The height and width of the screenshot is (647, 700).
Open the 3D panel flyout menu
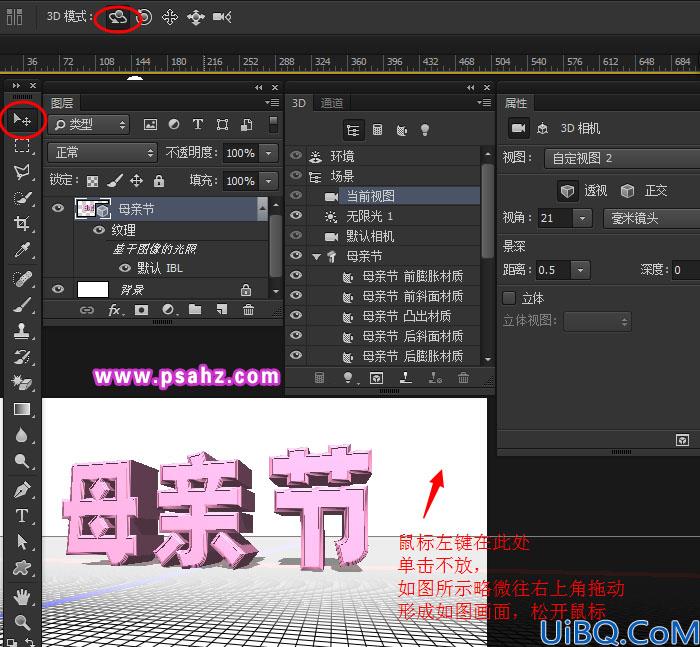pyautogui.click(x=484, y=103)
